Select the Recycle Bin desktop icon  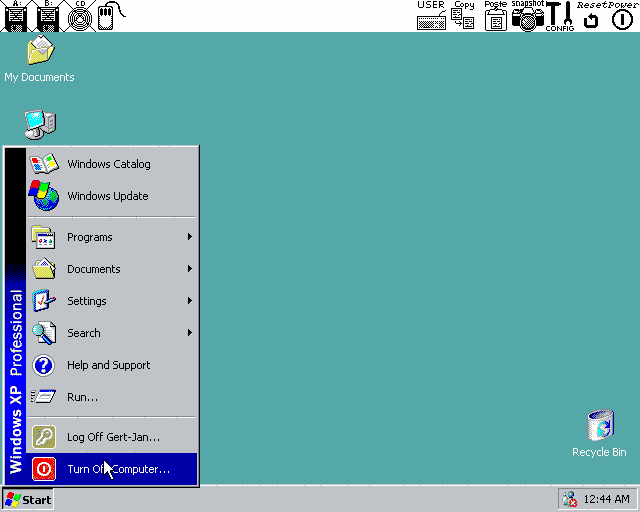pyautogui.click(x=599, y=434)
